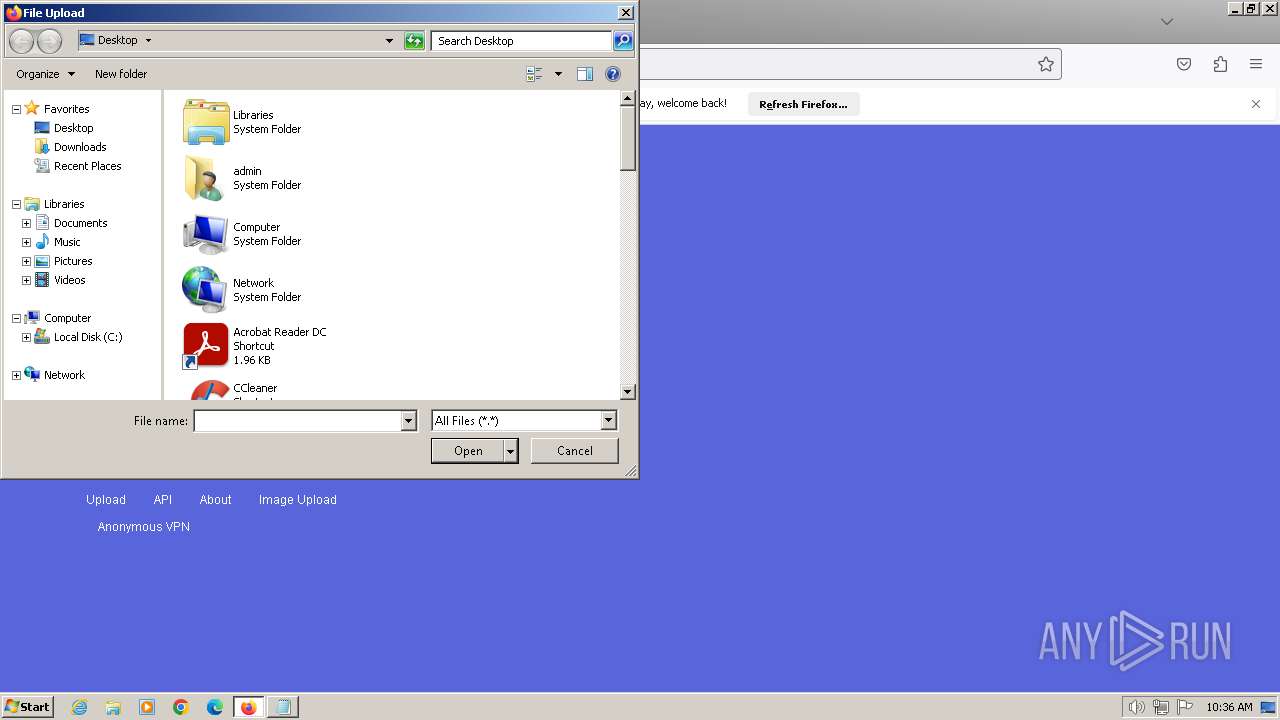Click the API link on webpage
This screenshot has height=720, width=1280.
[163, 500]
